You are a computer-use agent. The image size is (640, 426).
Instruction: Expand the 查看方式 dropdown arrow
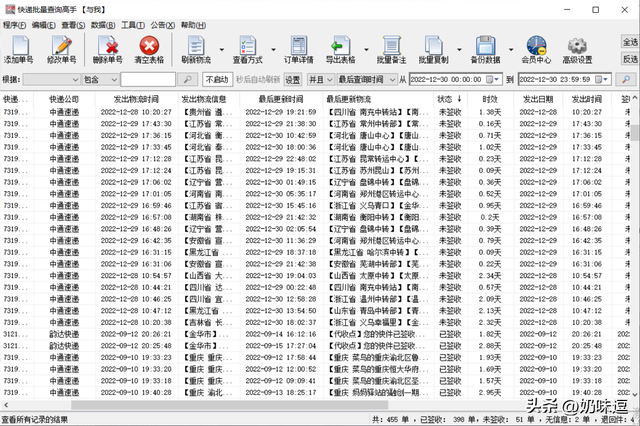(x=273, y=49)
